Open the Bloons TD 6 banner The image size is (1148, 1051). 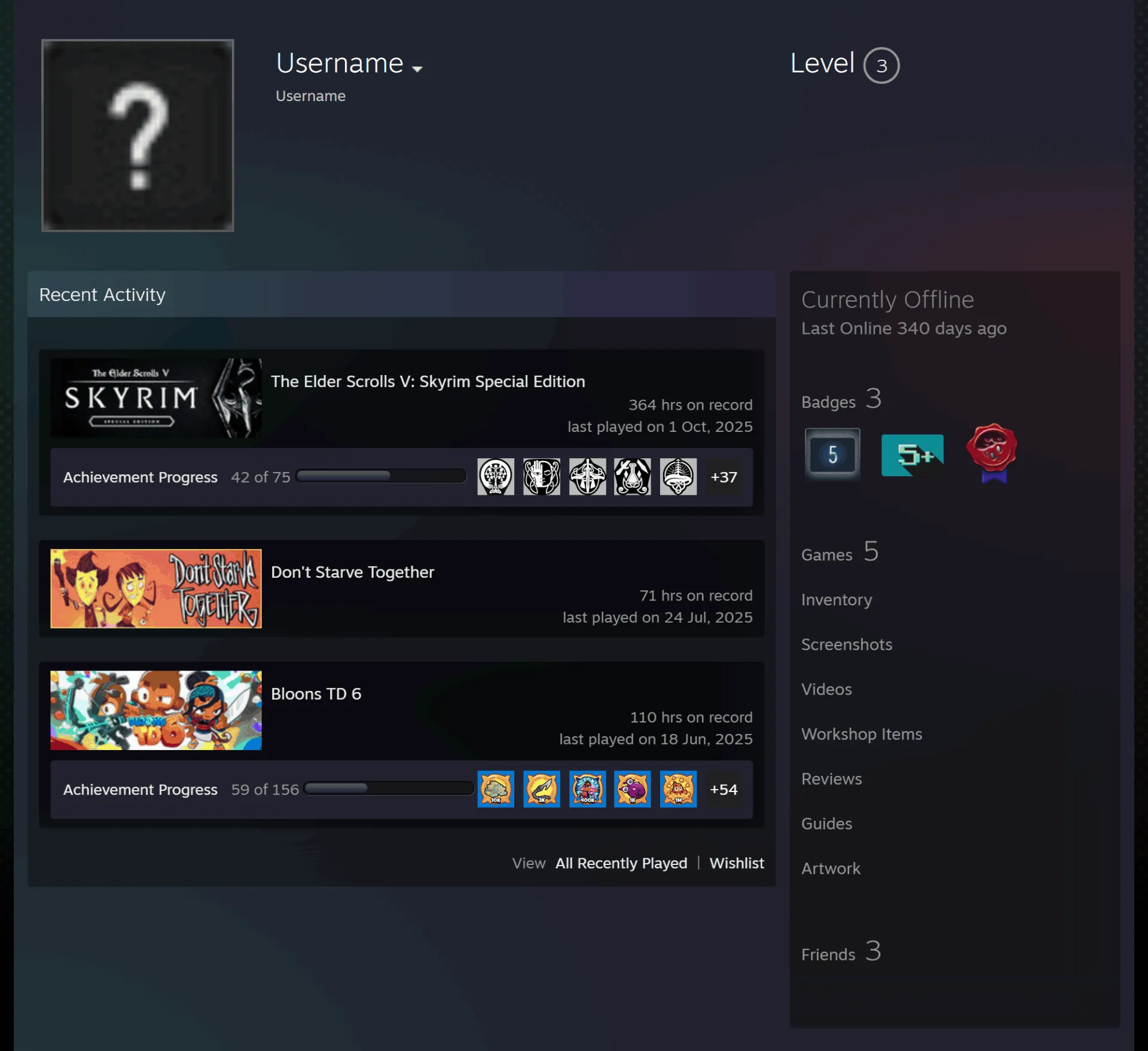tap(156, 710)
